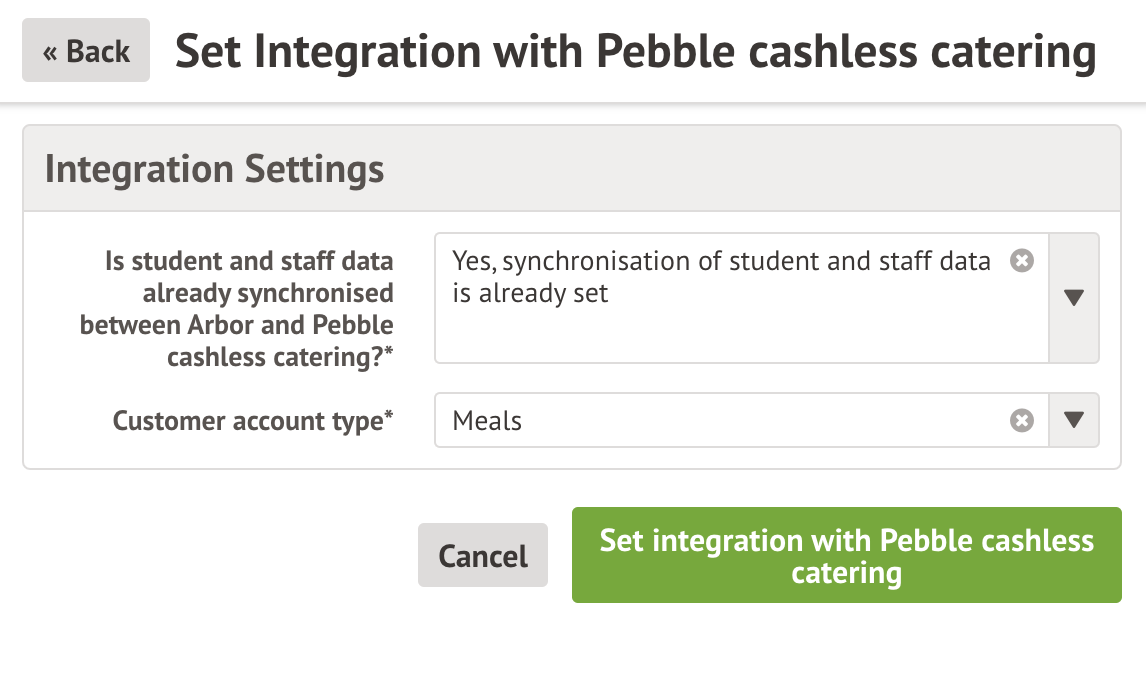Click the Meals combo box value

point(488,421)
